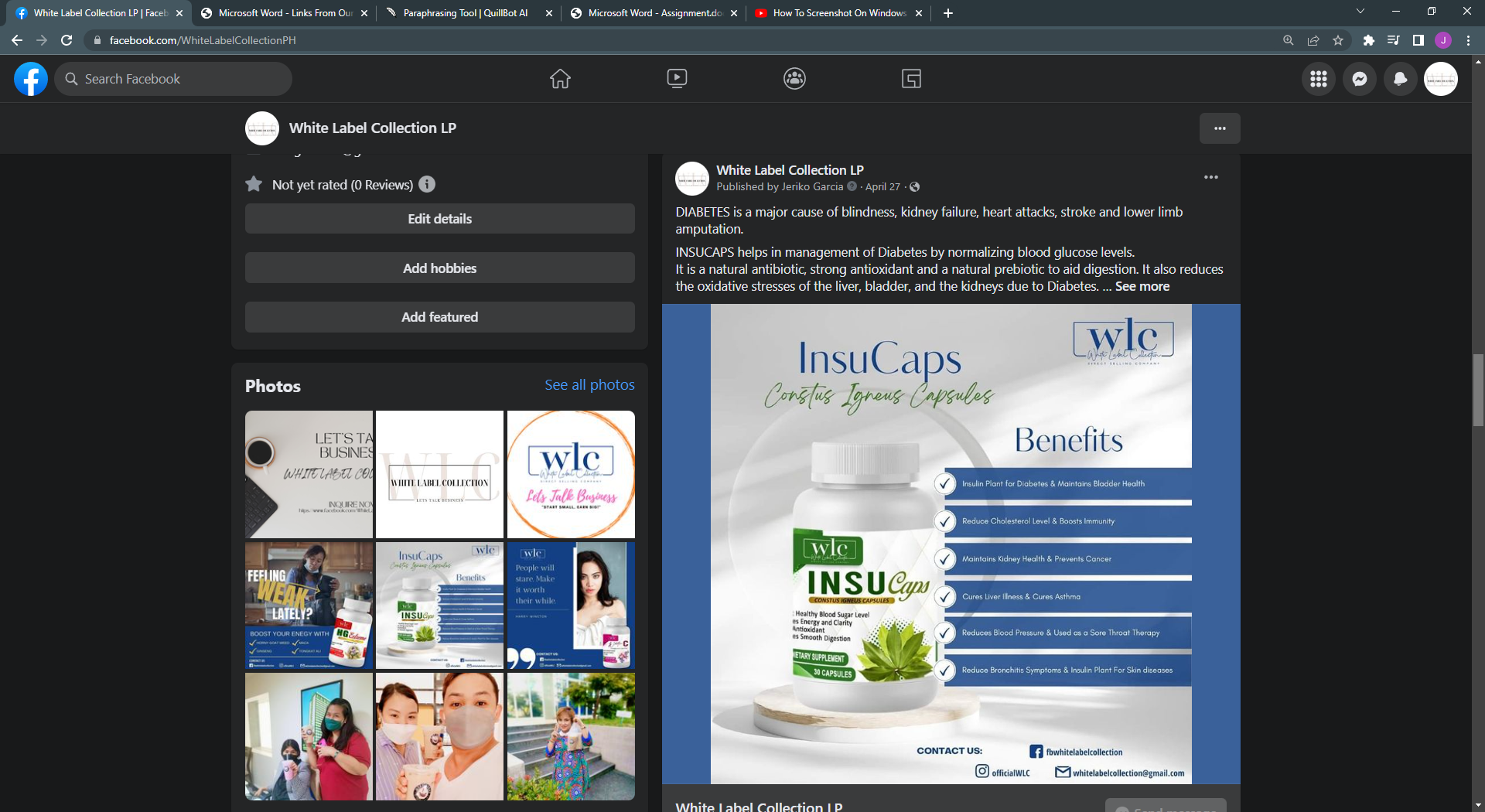This screenshot has height=812, width=1485.
Task: Click the share page icon in address bar
Action: [1313, 40]
